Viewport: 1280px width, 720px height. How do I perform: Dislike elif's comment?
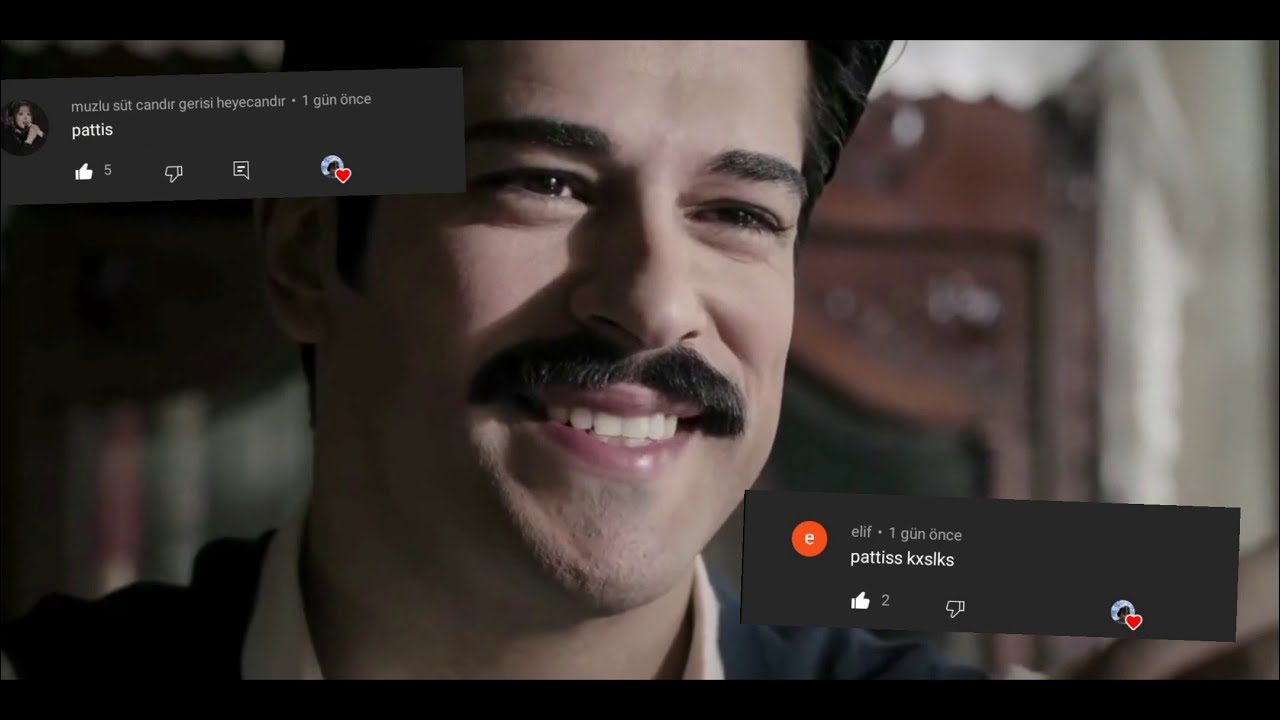(955, 608)
